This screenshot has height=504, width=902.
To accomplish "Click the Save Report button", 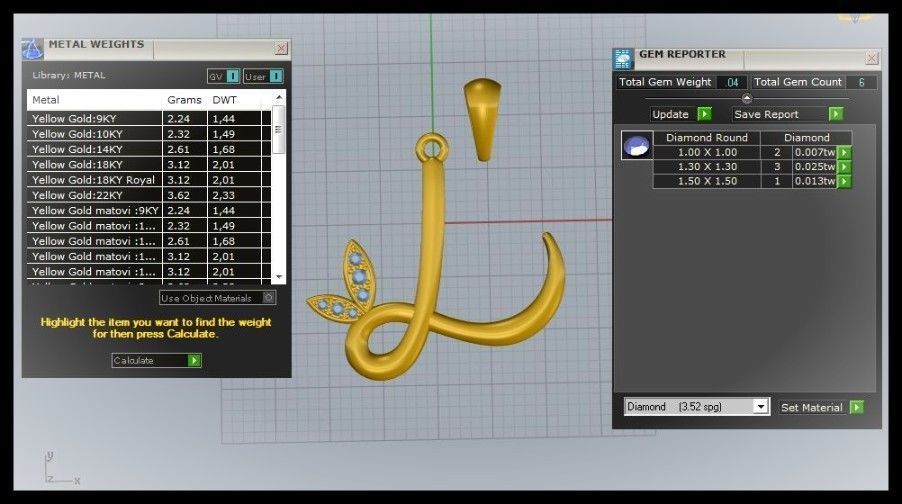I will [788, 114].
